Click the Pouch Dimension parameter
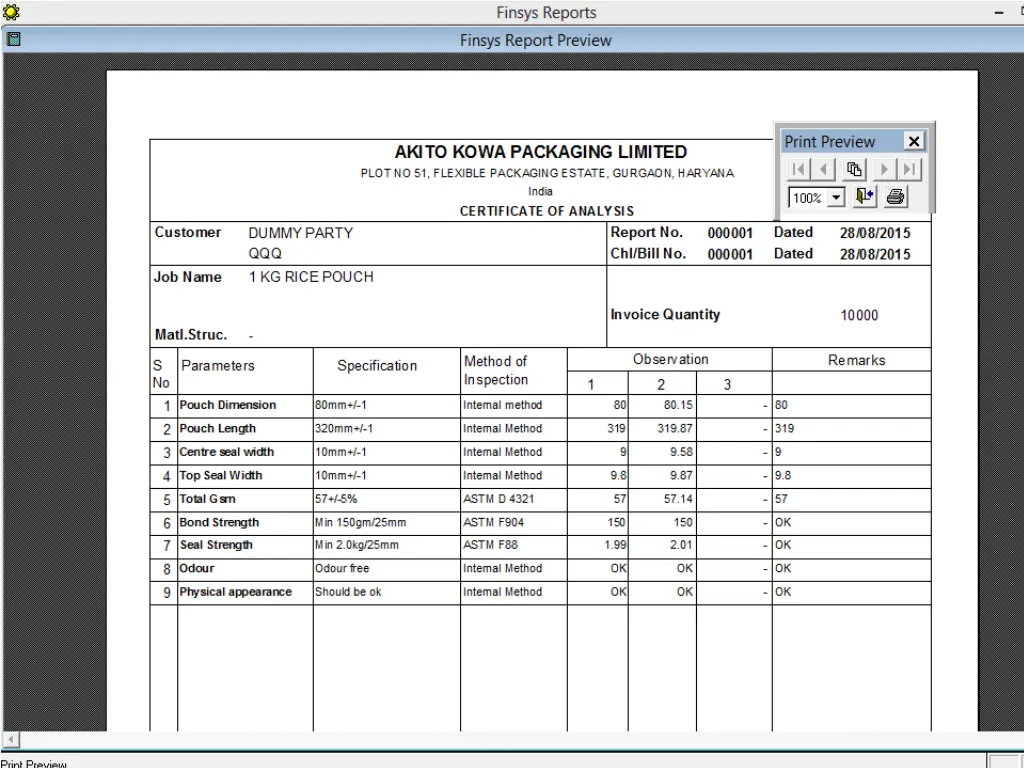This screenshot has width=1024, height=768. 228,405
